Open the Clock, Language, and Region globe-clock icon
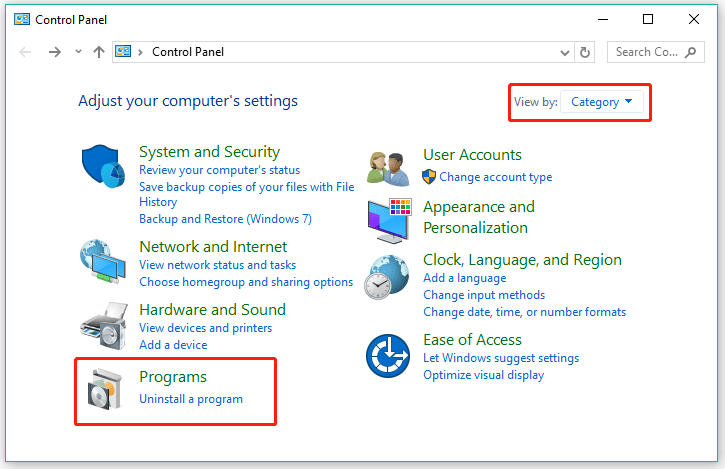Image resolution: width=725 pixels, height=469 pixels. [387, 277]
